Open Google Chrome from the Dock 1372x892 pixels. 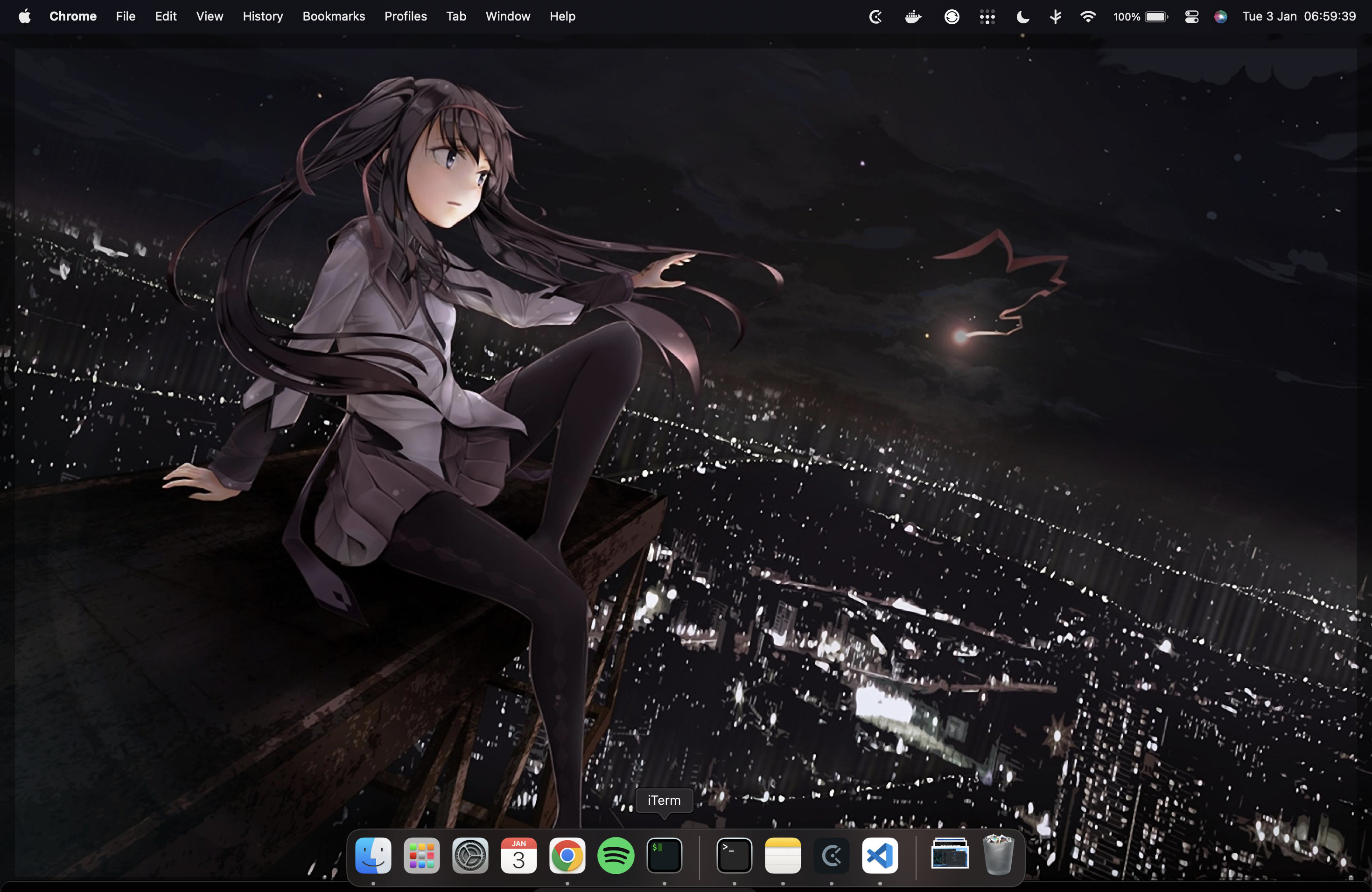pyautogui.click(x=567, y=855)
